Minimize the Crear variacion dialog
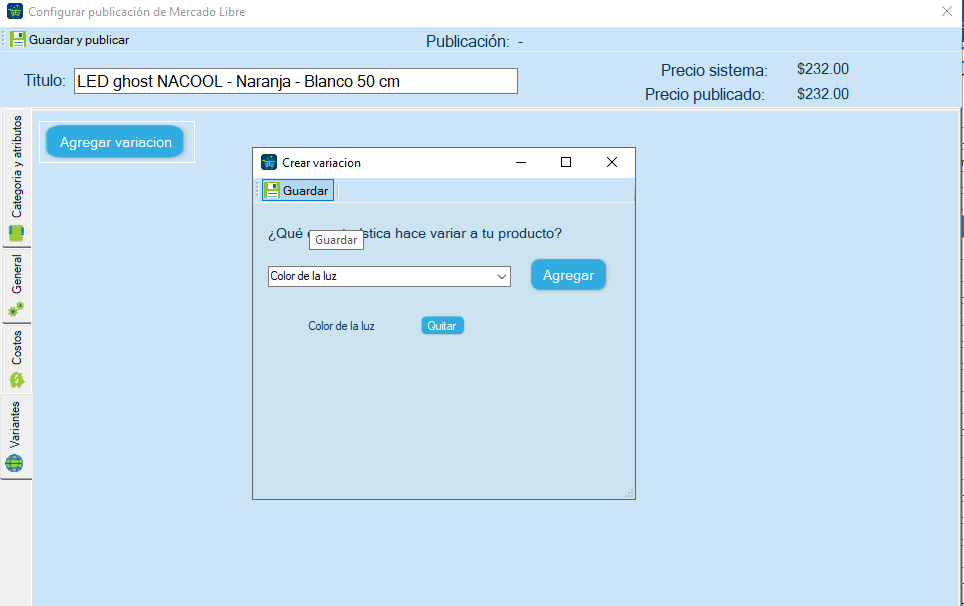Screen dimensions: 964x606 pyautogui.click(x=521, y=162)
